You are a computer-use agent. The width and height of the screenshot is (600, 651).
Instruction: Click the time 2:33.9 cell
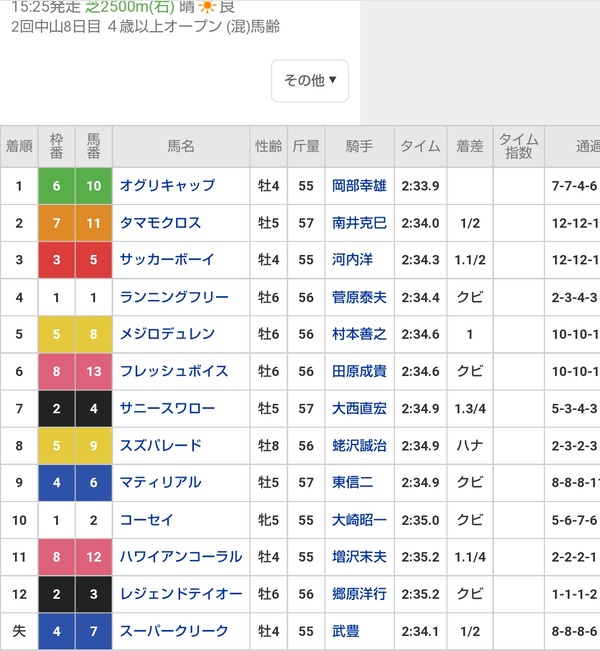[x=421, y=186]
